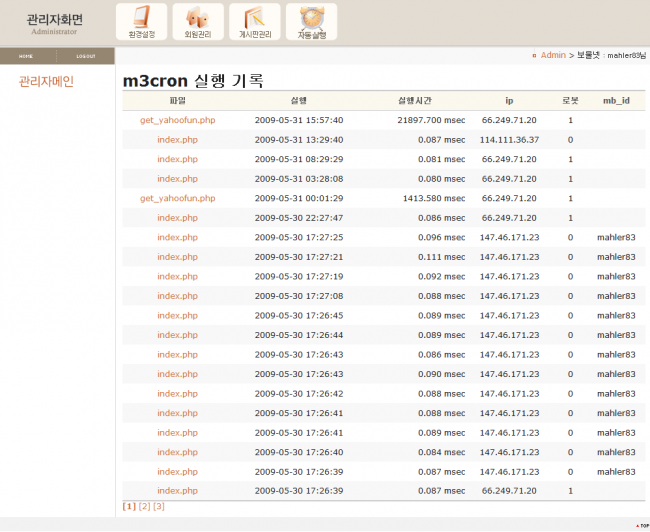Click the 관리자화면 Administrator logo
Image resolution: width=650 pixels, height=532 pixels.
pyautogui.click(x=55, y=22)
